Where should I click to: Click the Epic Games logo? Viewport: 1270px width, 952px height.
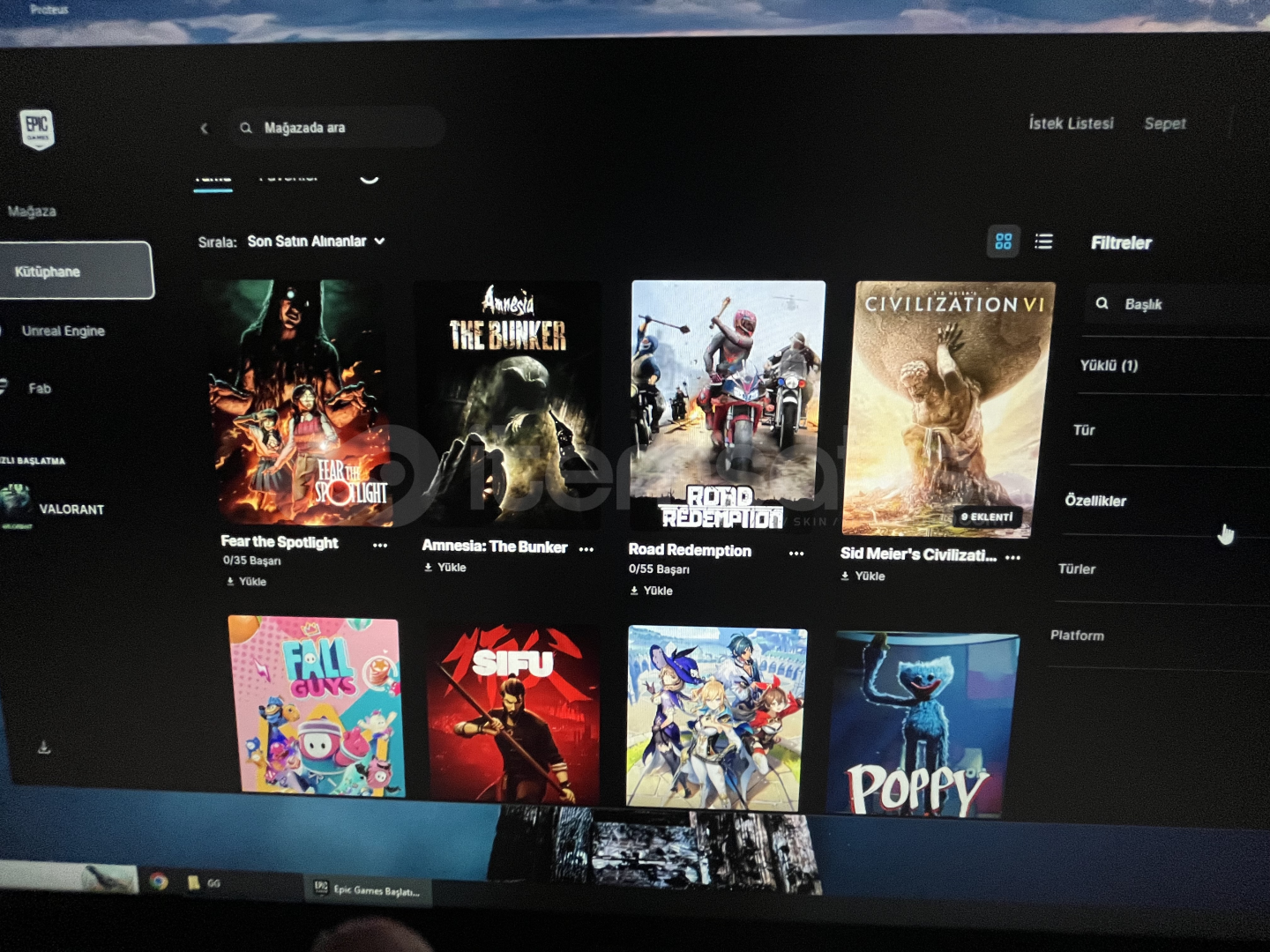pyautogui.click(x=37, y=129)
